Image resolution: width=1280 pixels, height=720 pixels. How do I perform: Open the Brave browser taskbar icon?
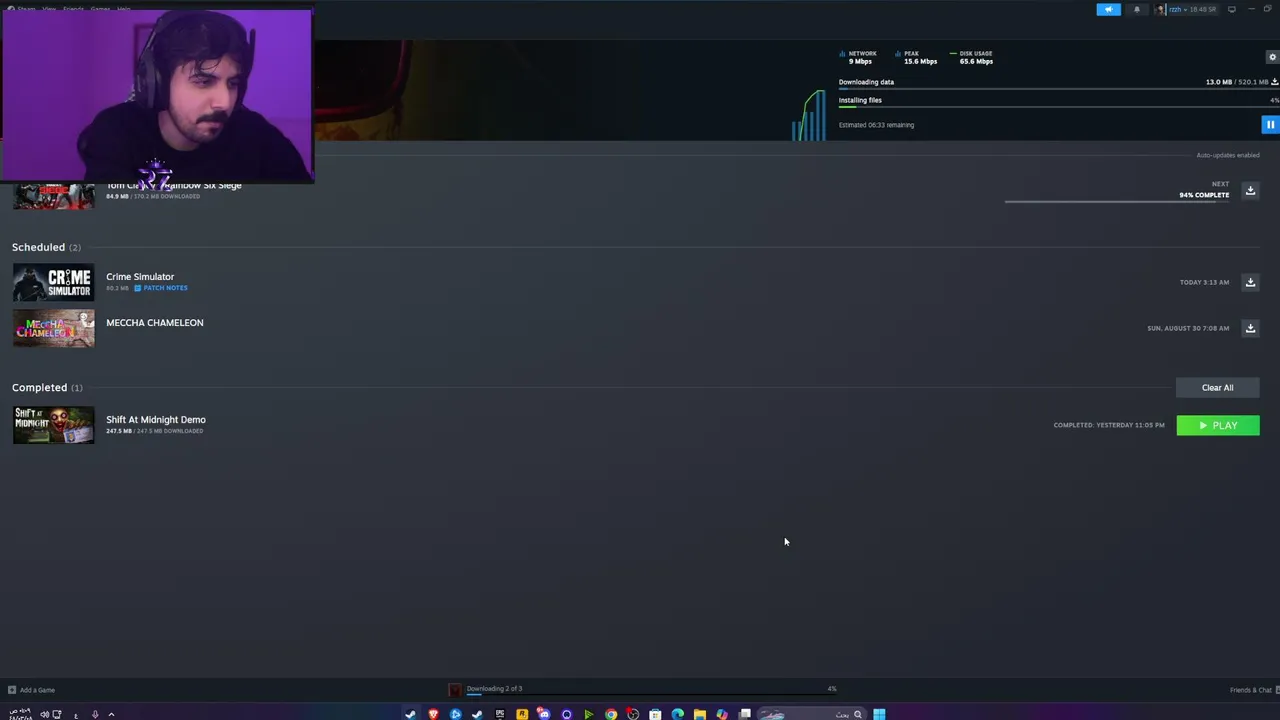pos(433,714)
